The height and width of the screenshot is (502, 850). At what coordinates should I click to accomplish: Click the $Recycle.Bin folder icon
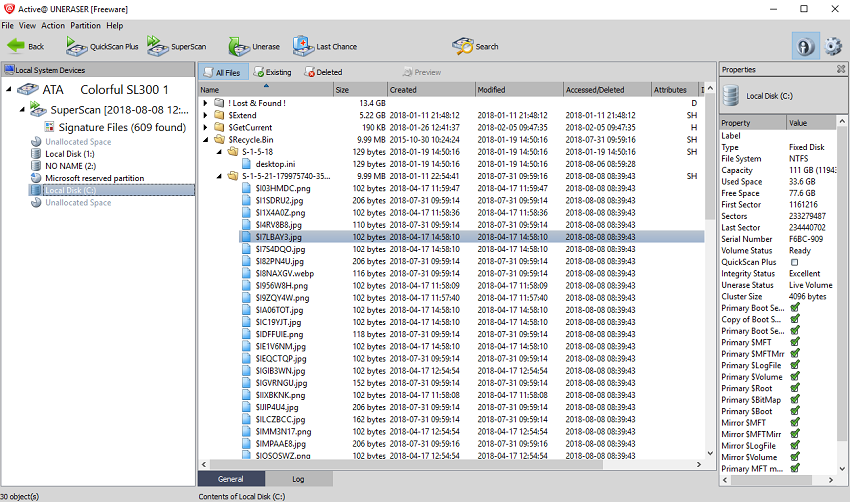click(x=219, y=139)
